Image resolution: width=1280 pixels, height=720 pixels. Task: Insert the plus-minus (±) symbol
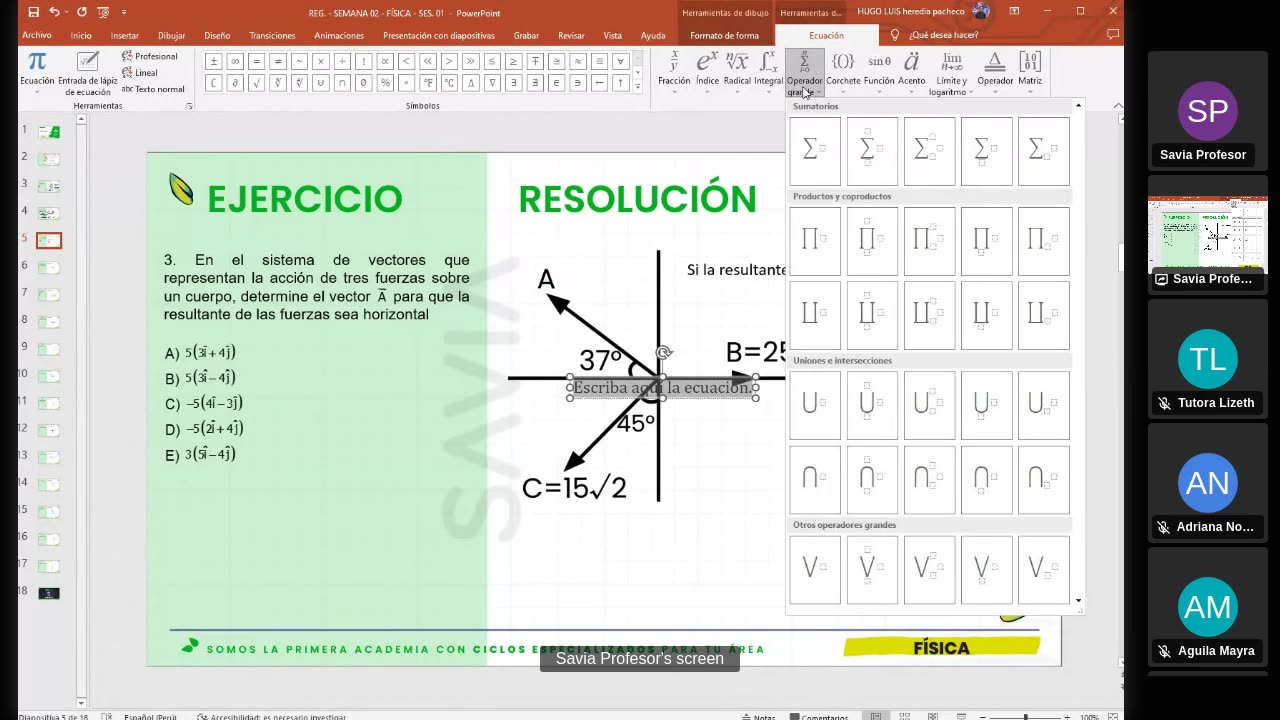(213, 61)
